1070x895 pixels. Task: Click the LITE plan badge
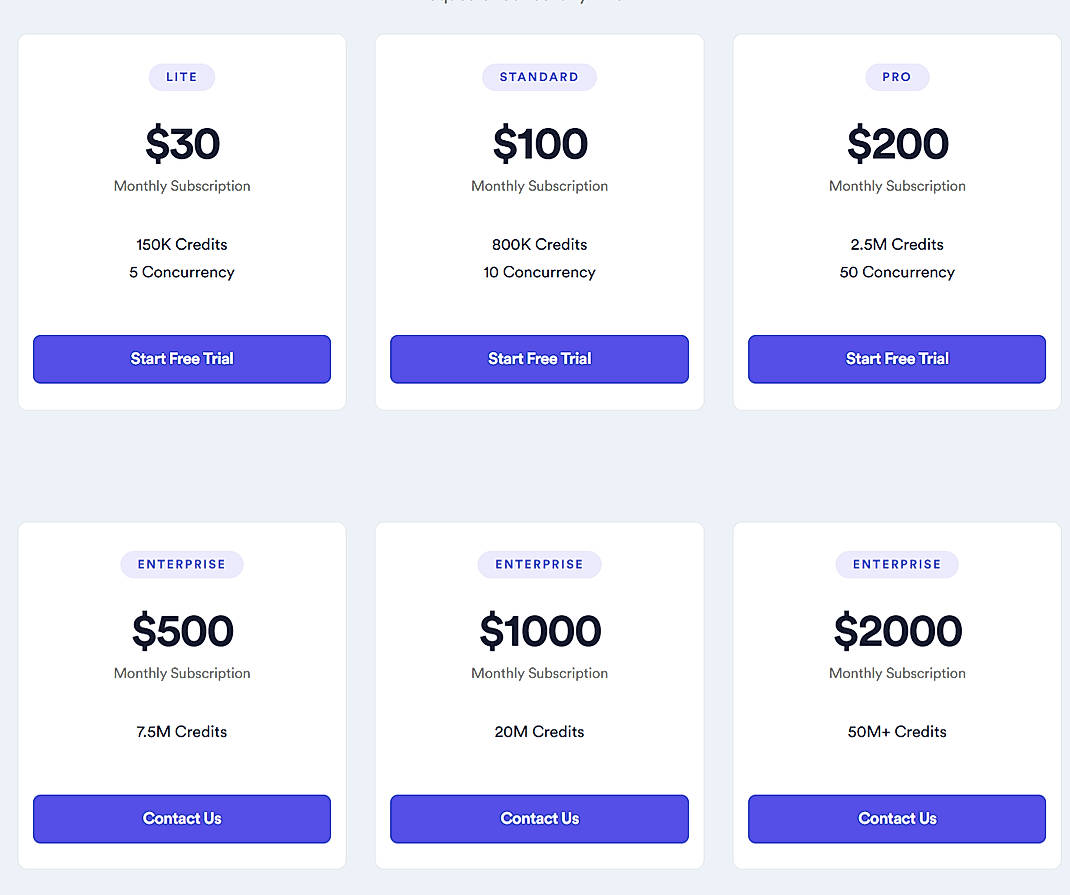pos(181,77)
